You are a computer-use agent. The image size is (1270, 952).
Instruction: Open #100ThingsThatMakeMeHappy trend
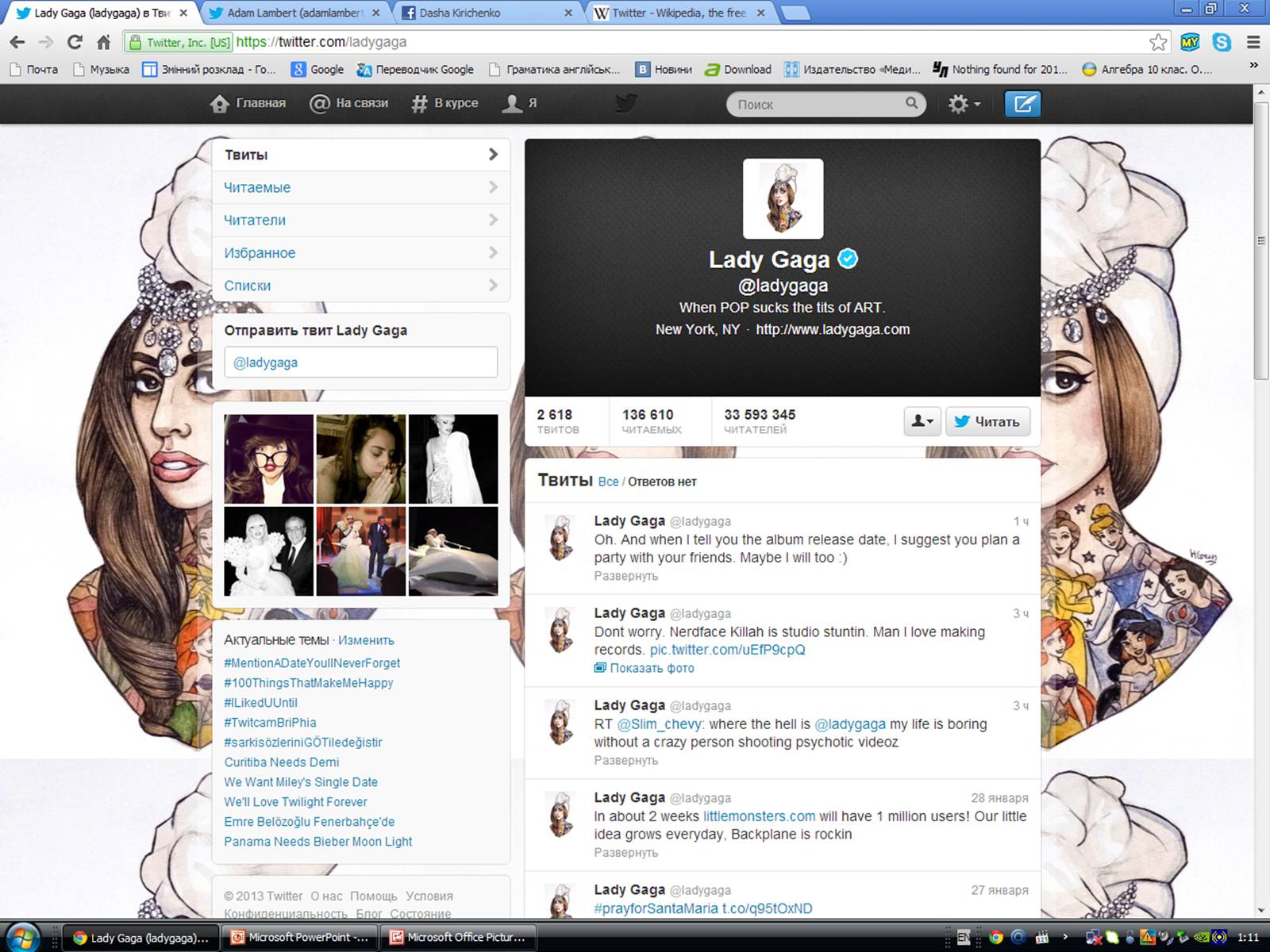coord(308,683)
